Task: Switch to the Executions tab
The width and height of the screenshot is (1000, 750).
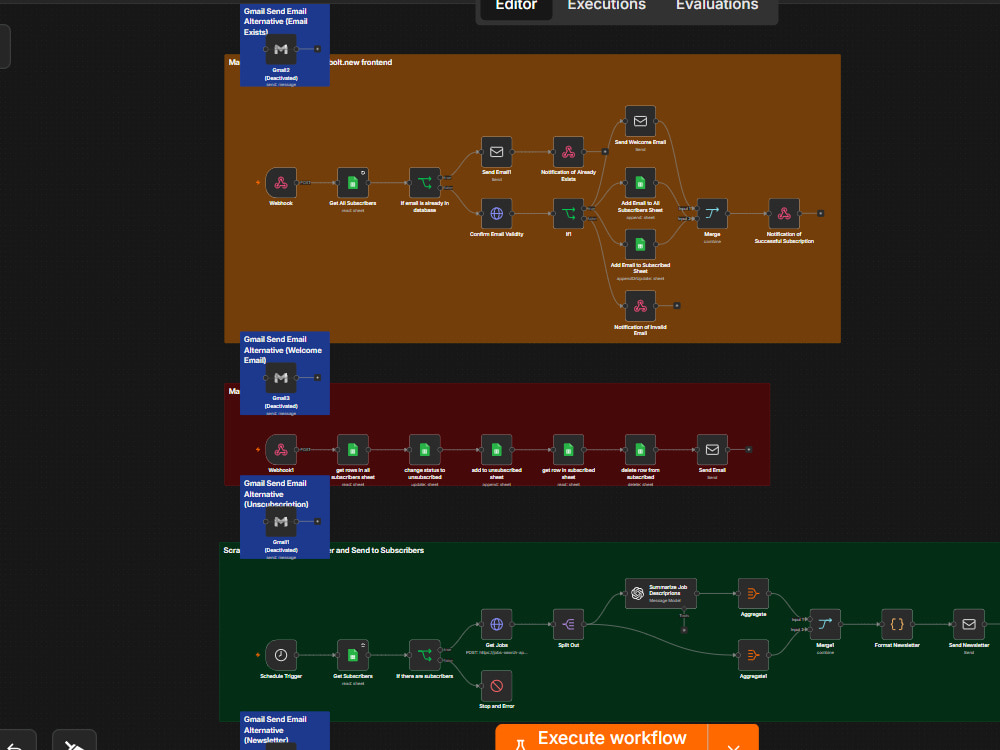Action: point(607,6)
